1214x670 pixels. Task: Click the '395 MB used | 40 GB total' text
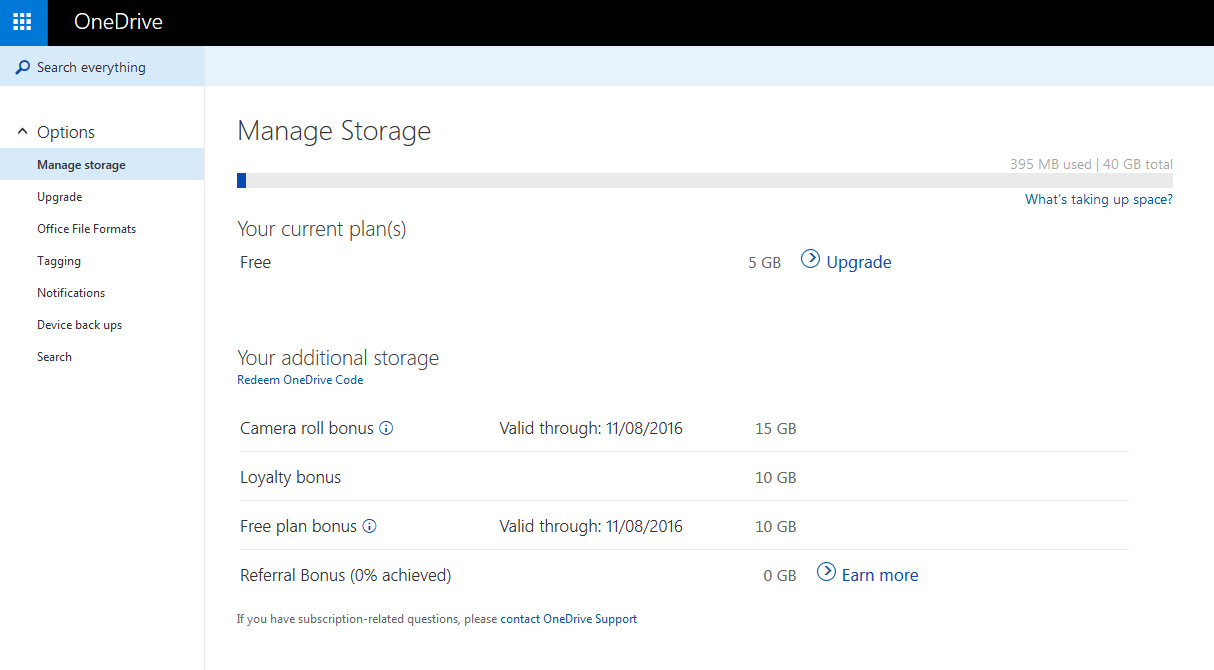pyautogui.click(x=1091, y=164)
